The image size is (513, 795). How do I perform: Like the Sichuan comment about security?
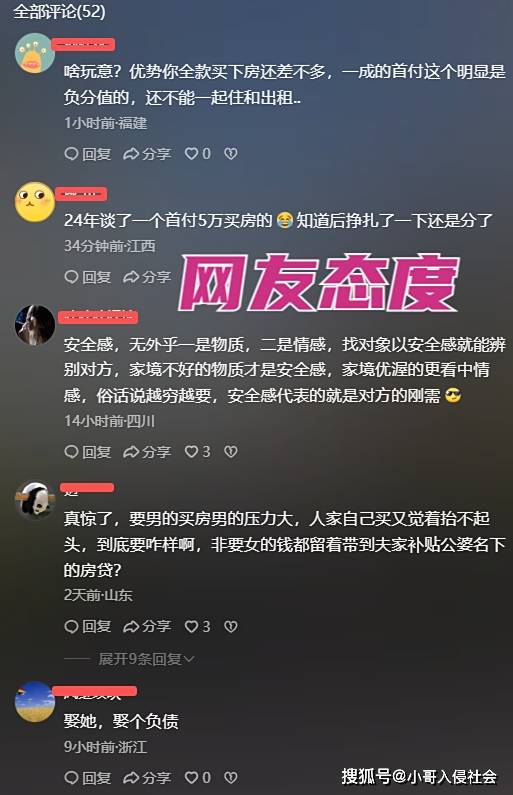pos(197,452)
